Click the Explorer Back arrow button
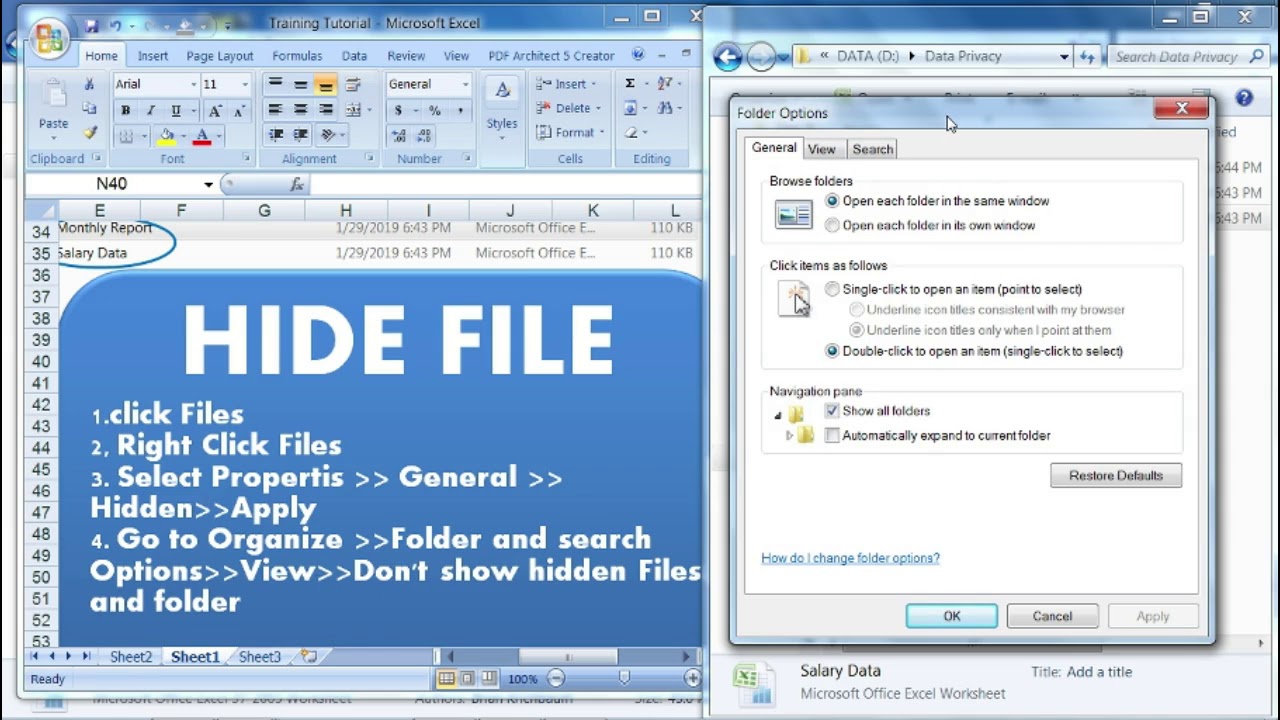Screen dimensions: 1280x720 point(729,57)
